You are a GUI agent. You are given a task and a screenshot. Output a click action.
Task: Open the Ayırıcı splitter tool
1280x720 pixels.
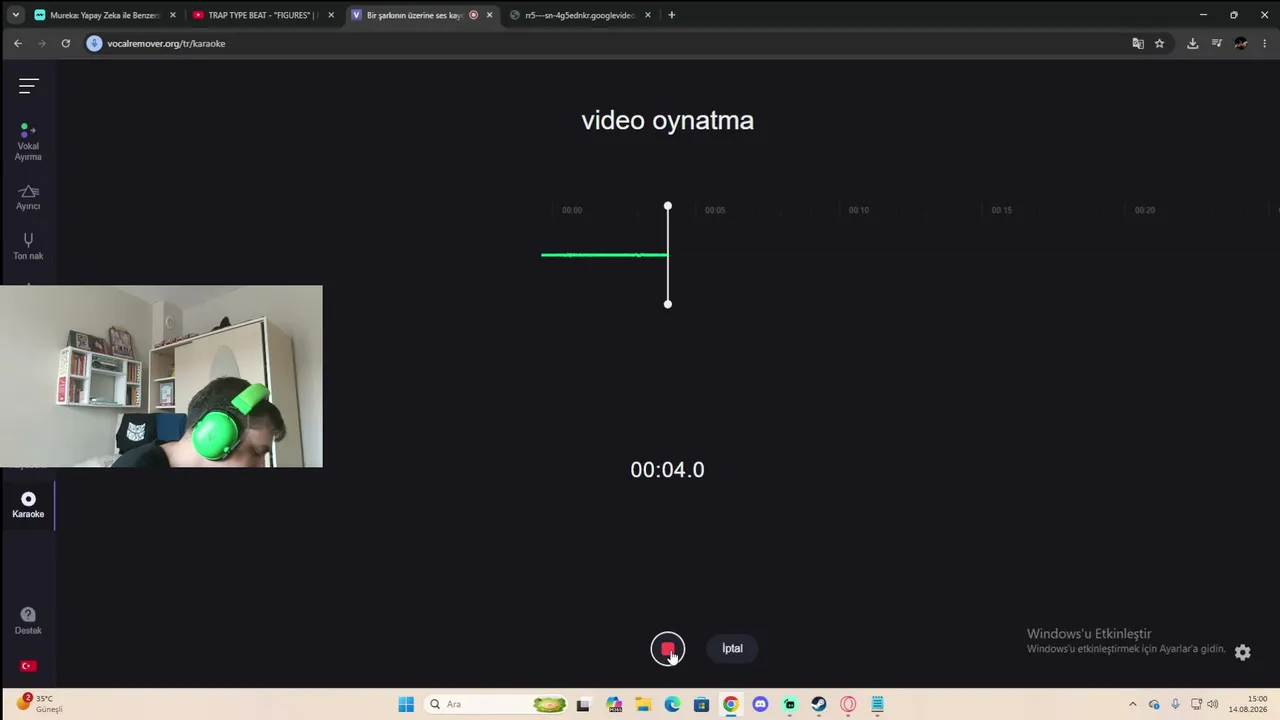click(x=28, y=197)
